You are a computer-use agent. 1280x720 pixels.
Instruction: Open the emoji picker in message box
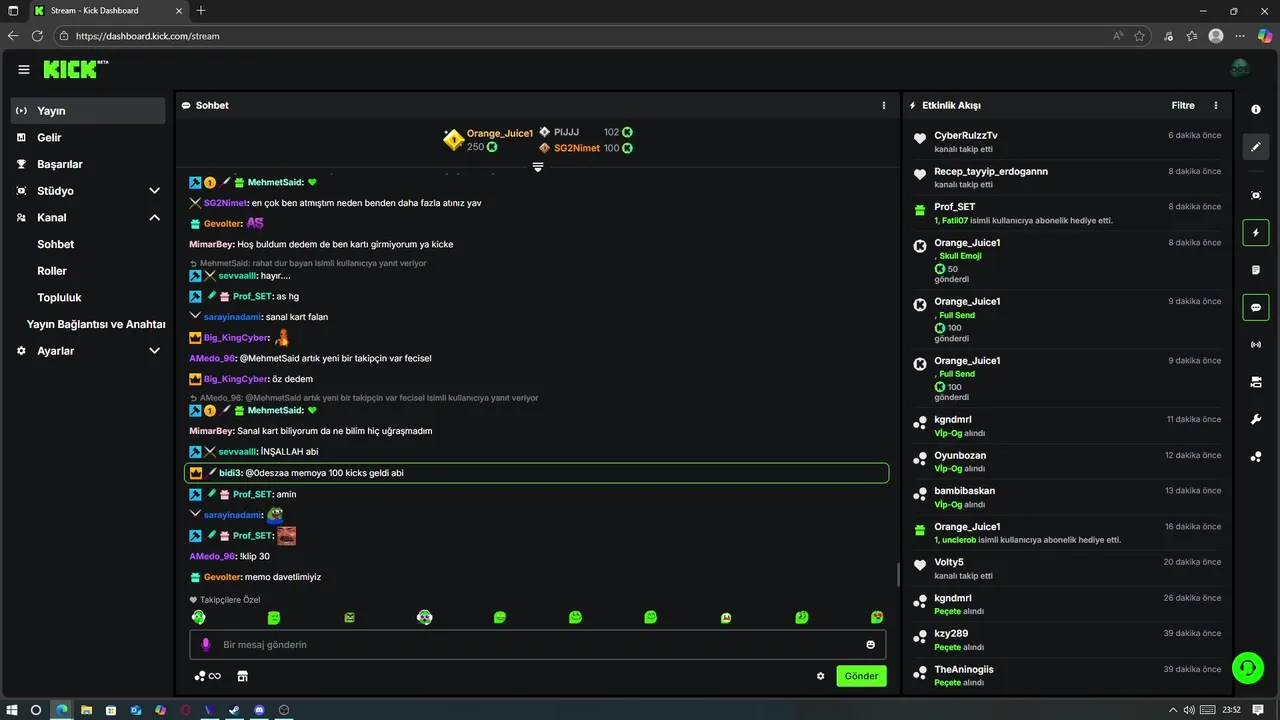tap(871, 645)
